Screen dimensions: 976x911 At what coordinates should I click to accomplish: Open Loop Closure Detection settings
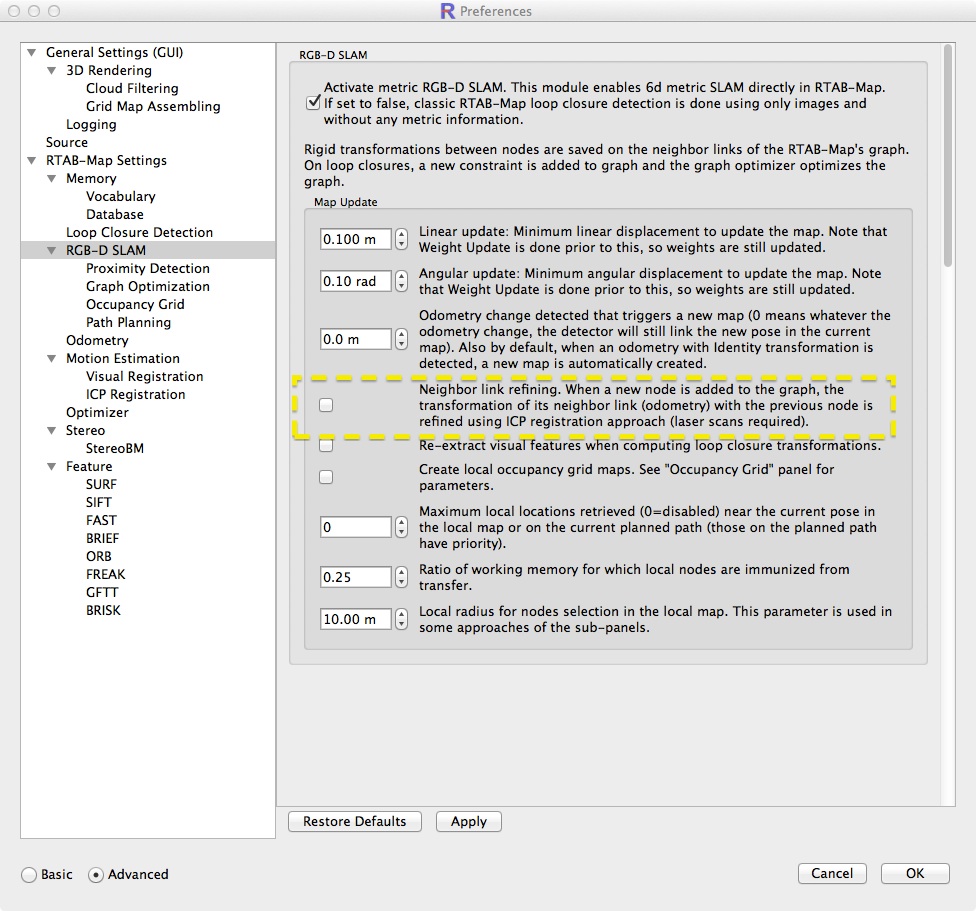click(139, 233)
